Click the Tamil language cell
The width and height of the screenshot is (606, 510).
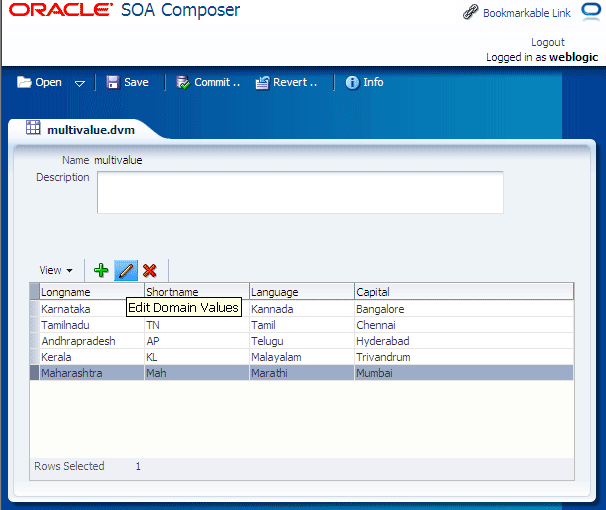(x=302, y=325)
